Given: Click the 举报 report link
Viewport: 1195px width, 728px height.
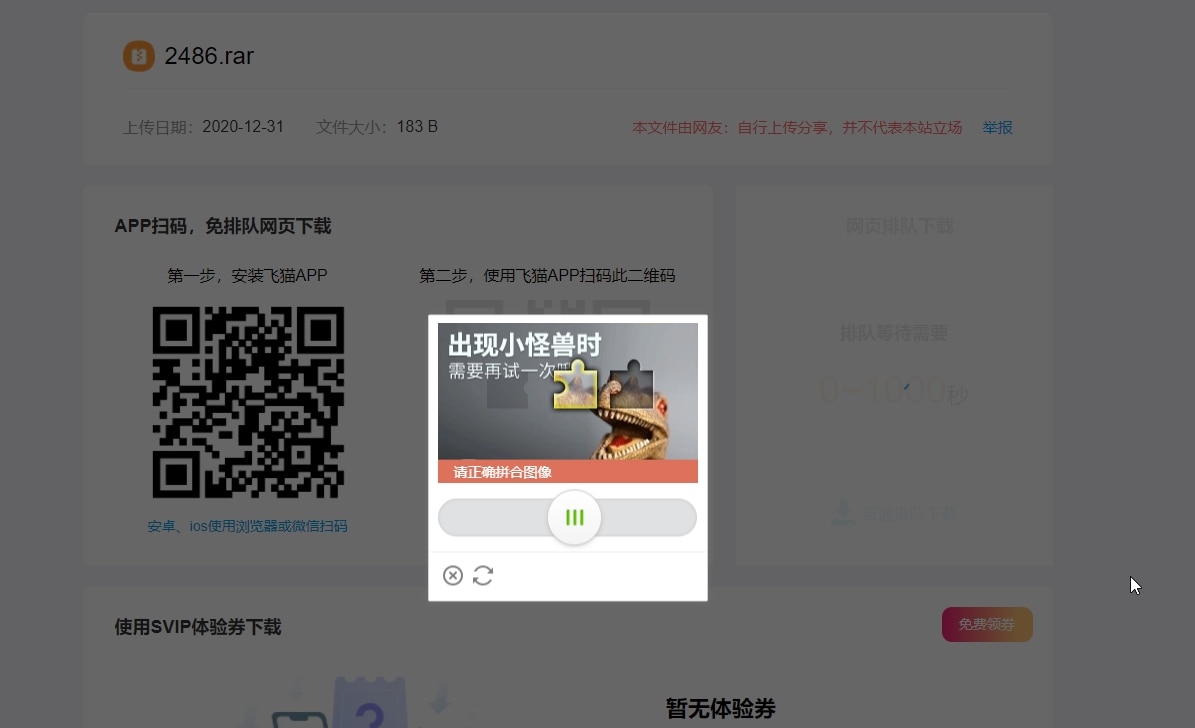Looking at the screenshot, I should (x=996, y=128).
